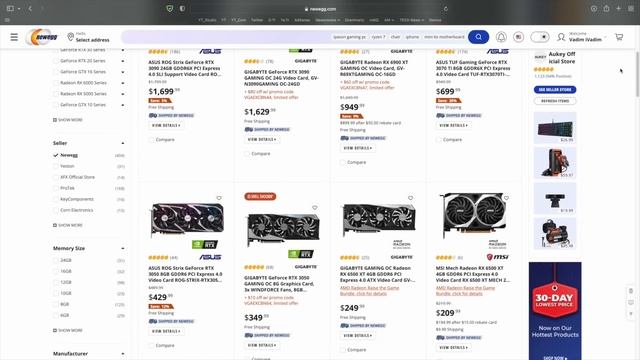Click the See Seller Store blue button
The image size is (640, 360).
pyautogui.click(x=555, y=89)
